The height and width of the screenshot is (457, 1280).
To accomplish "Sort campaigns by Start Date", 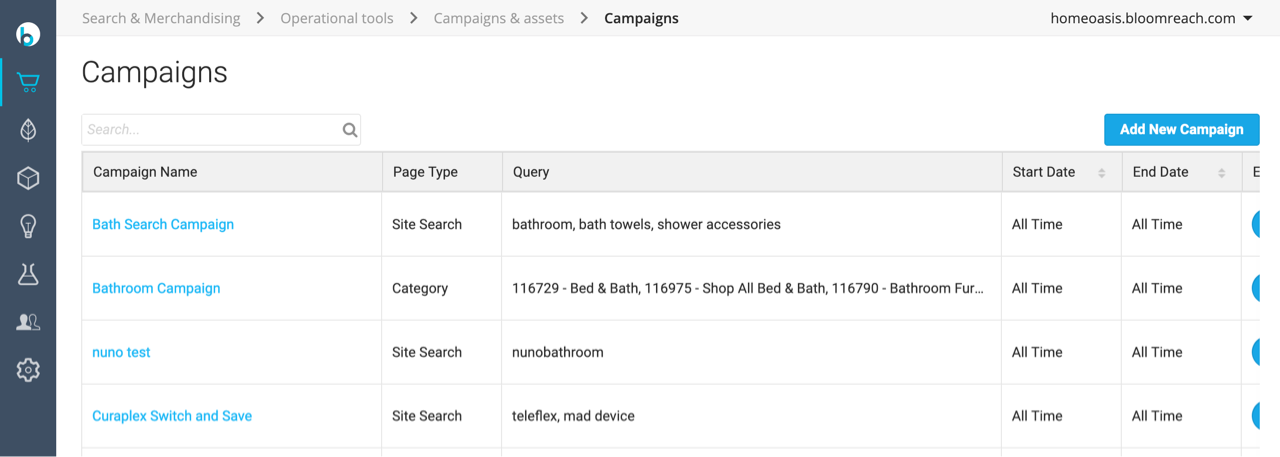I will tap(1101, 173).
